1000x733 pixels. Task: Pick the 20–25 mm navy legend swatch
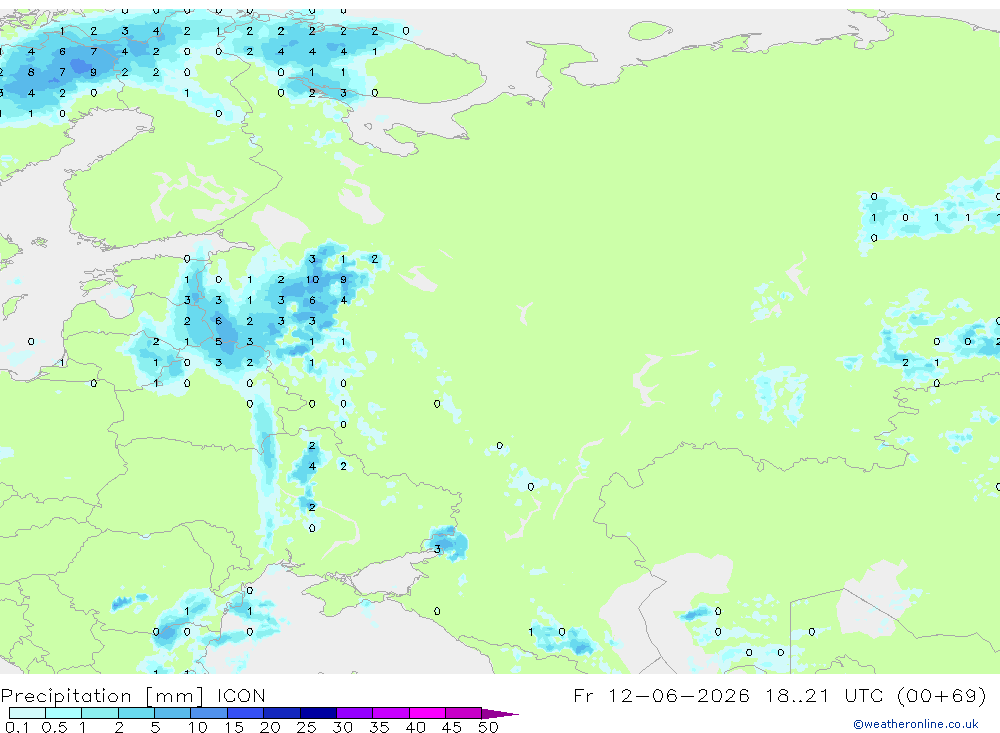coord(282,713)
